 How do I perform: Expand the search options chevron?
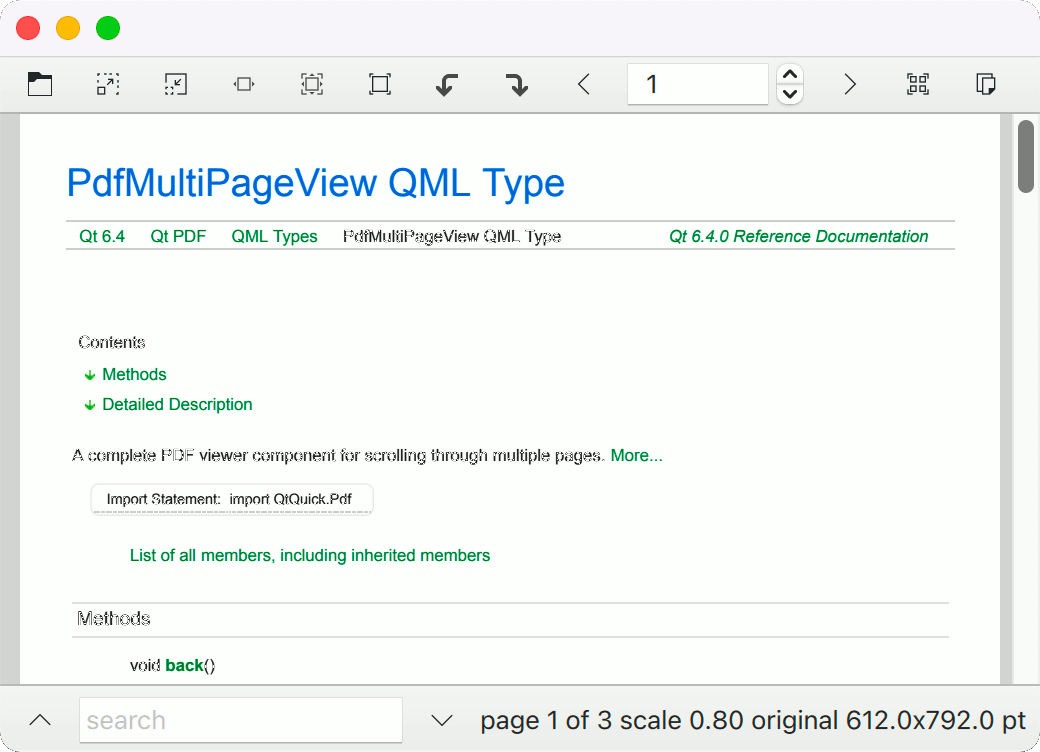(440, 719)
